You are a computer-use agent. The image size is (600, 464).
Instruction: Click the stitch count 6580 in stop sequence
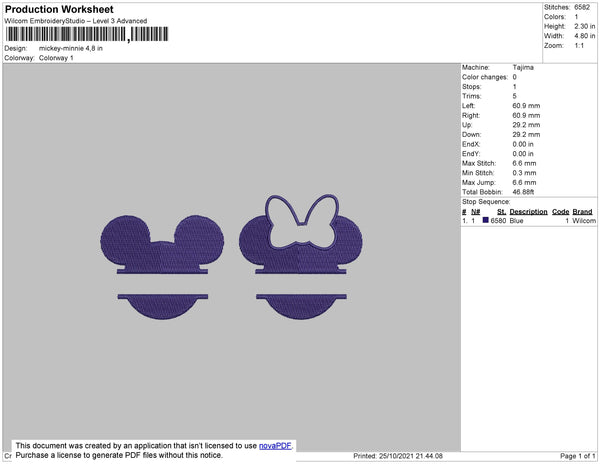click(x=498, y=221)
